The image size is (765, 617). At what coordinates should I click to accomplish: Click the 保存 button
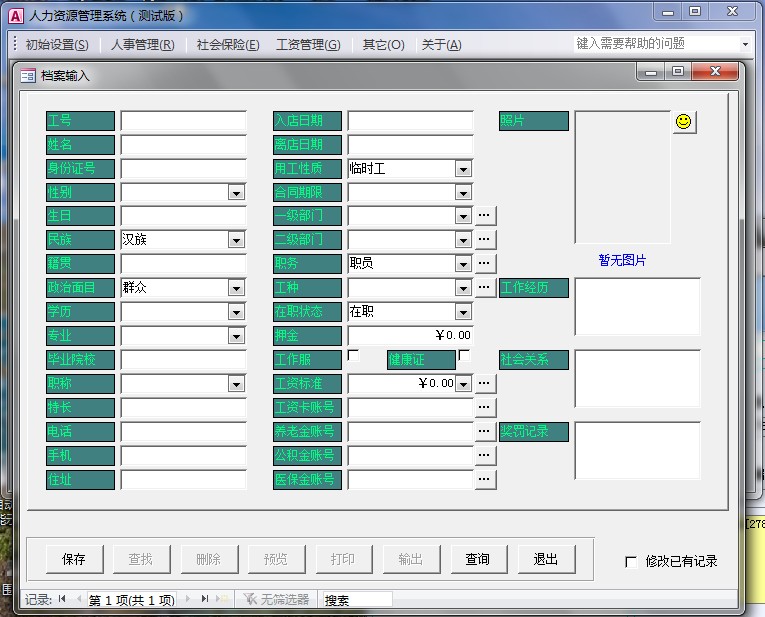click(74, 559)
